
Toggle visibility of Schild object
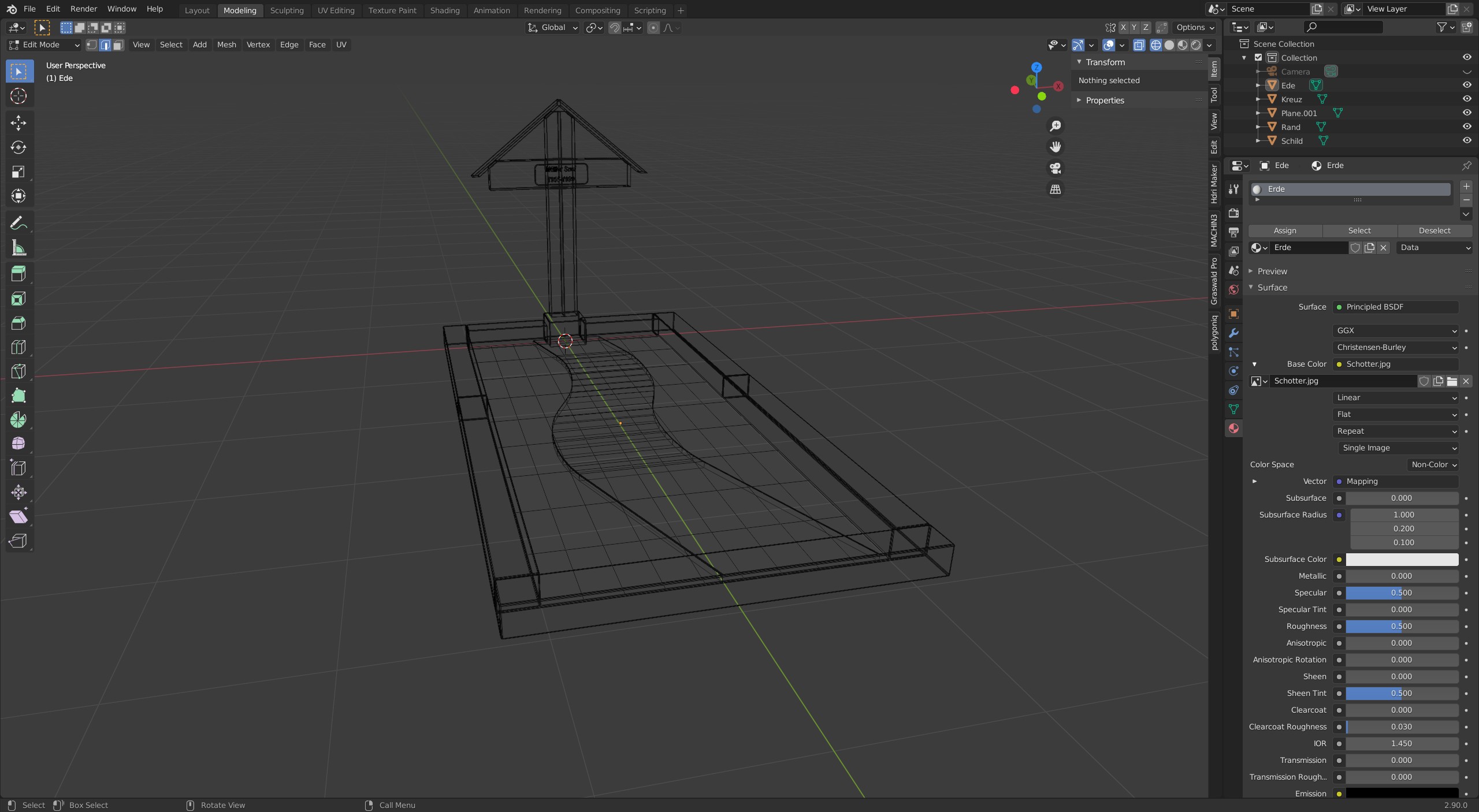click(1466, 141)
